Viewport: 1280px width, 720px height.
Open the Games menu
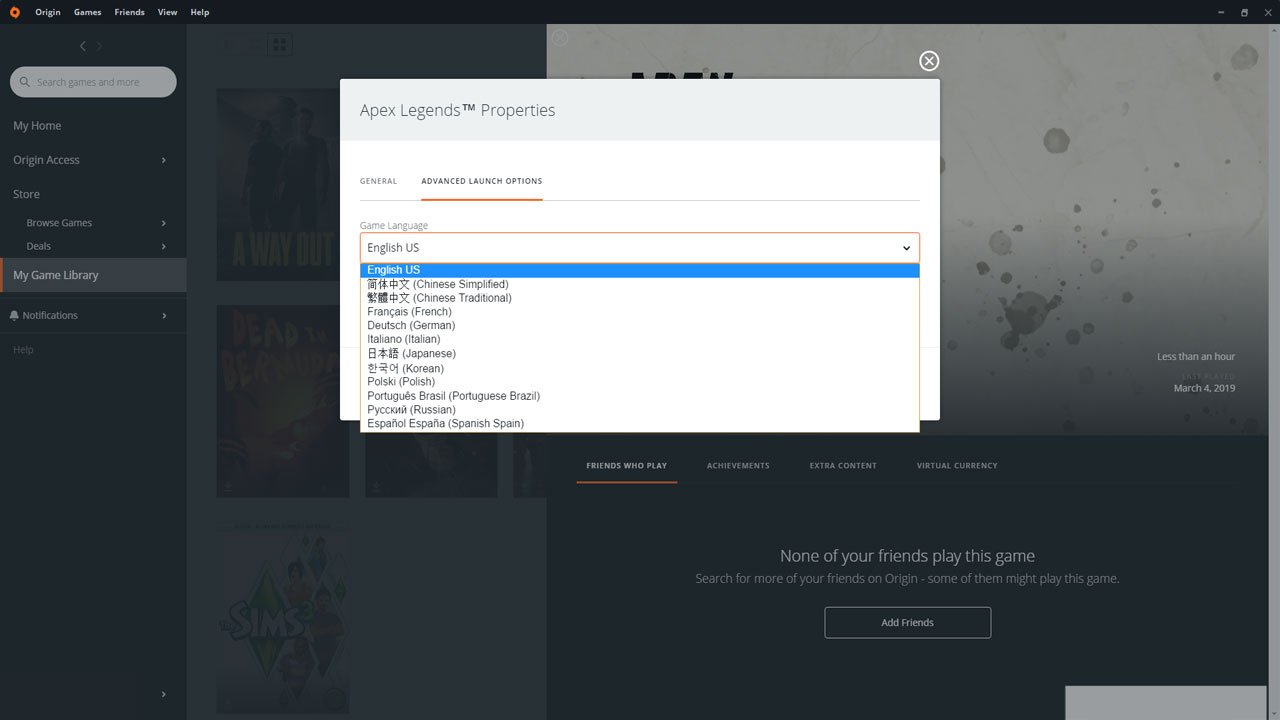pyautogui.click(x=88, y=12)
